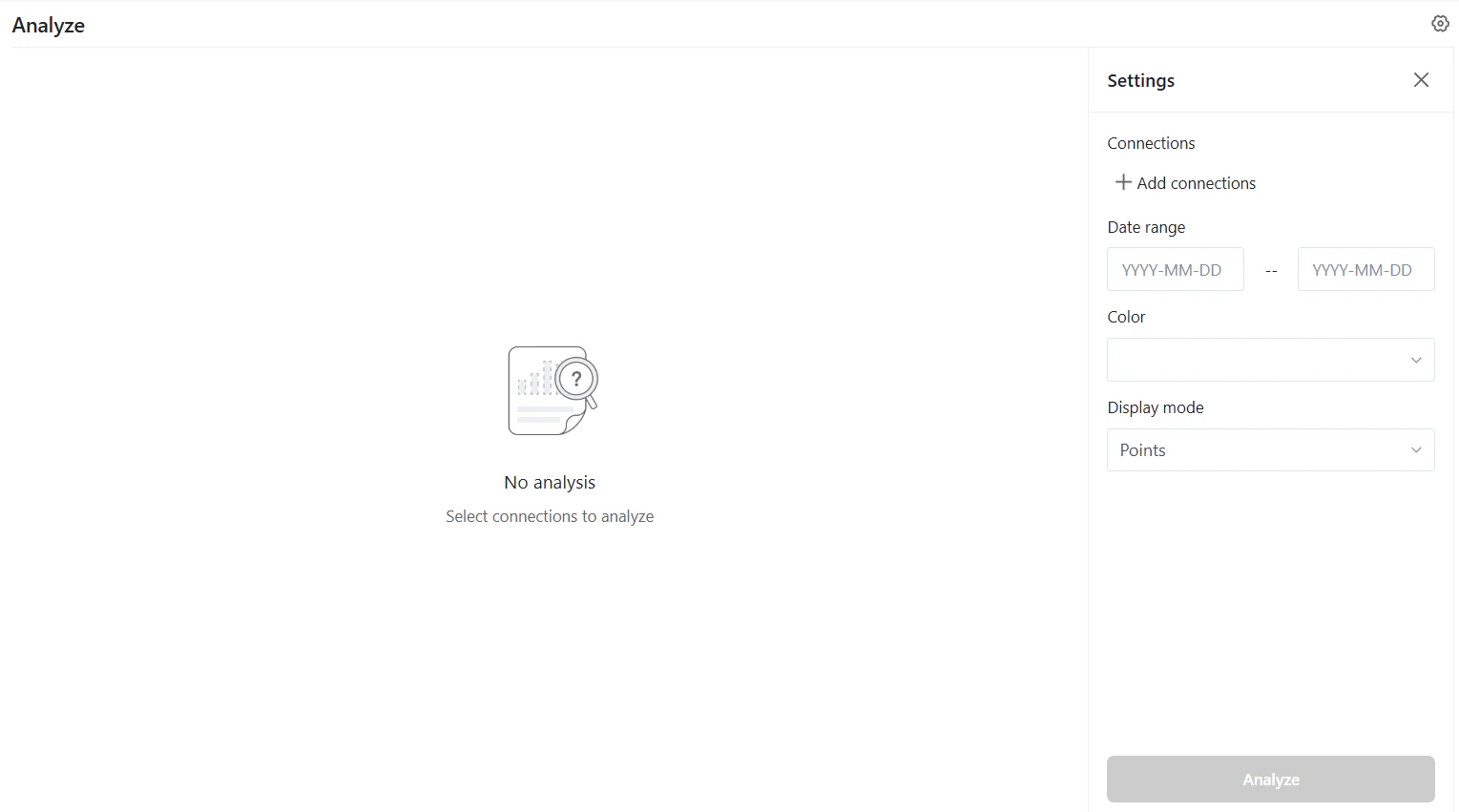Open the Color dropdown
1459x812 pixels.
[1270, 360]
